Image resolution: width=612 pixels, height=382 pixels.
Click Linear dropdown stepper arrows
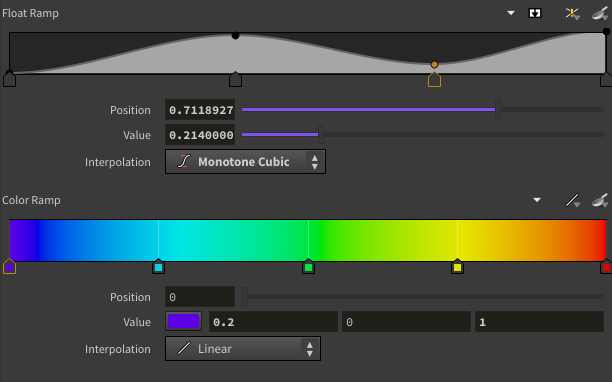pyautogui.click(x=310, y=349)
